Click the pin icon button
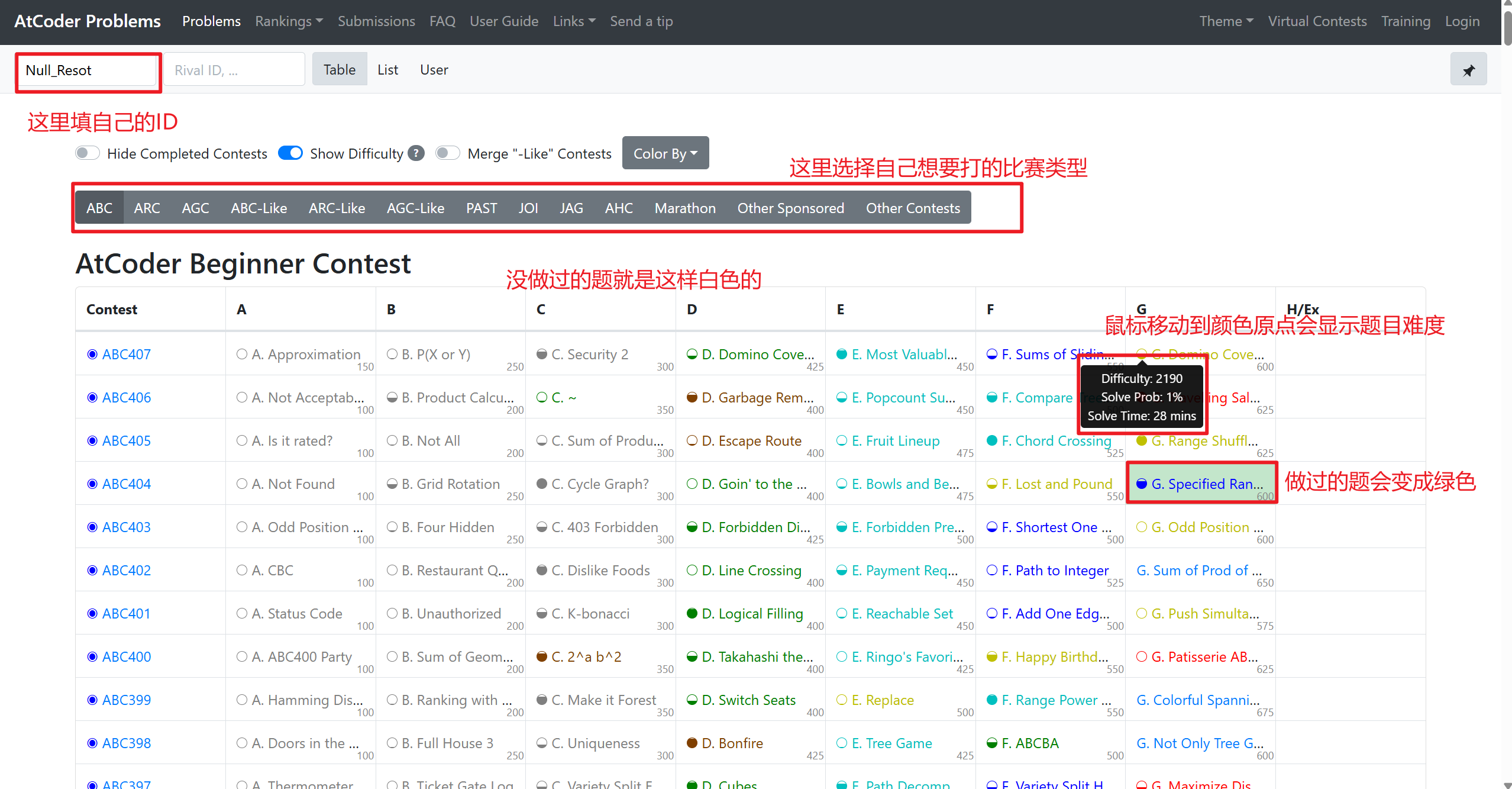This screenshot has width=1512, height=789. pyautogui.click(x=1468, y=70)
